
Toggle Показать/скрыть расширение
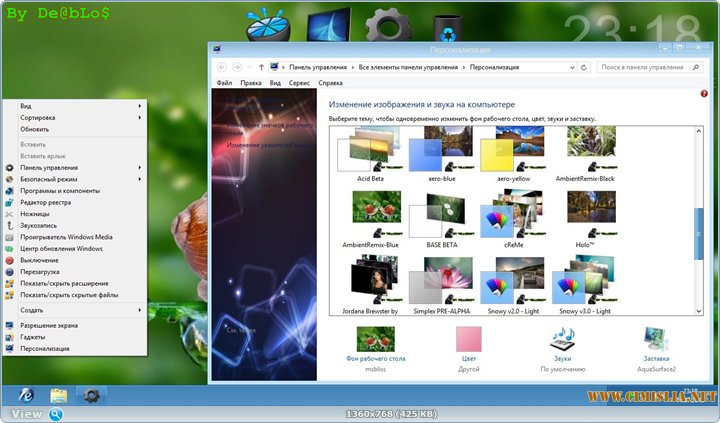[x=63, y=283]
